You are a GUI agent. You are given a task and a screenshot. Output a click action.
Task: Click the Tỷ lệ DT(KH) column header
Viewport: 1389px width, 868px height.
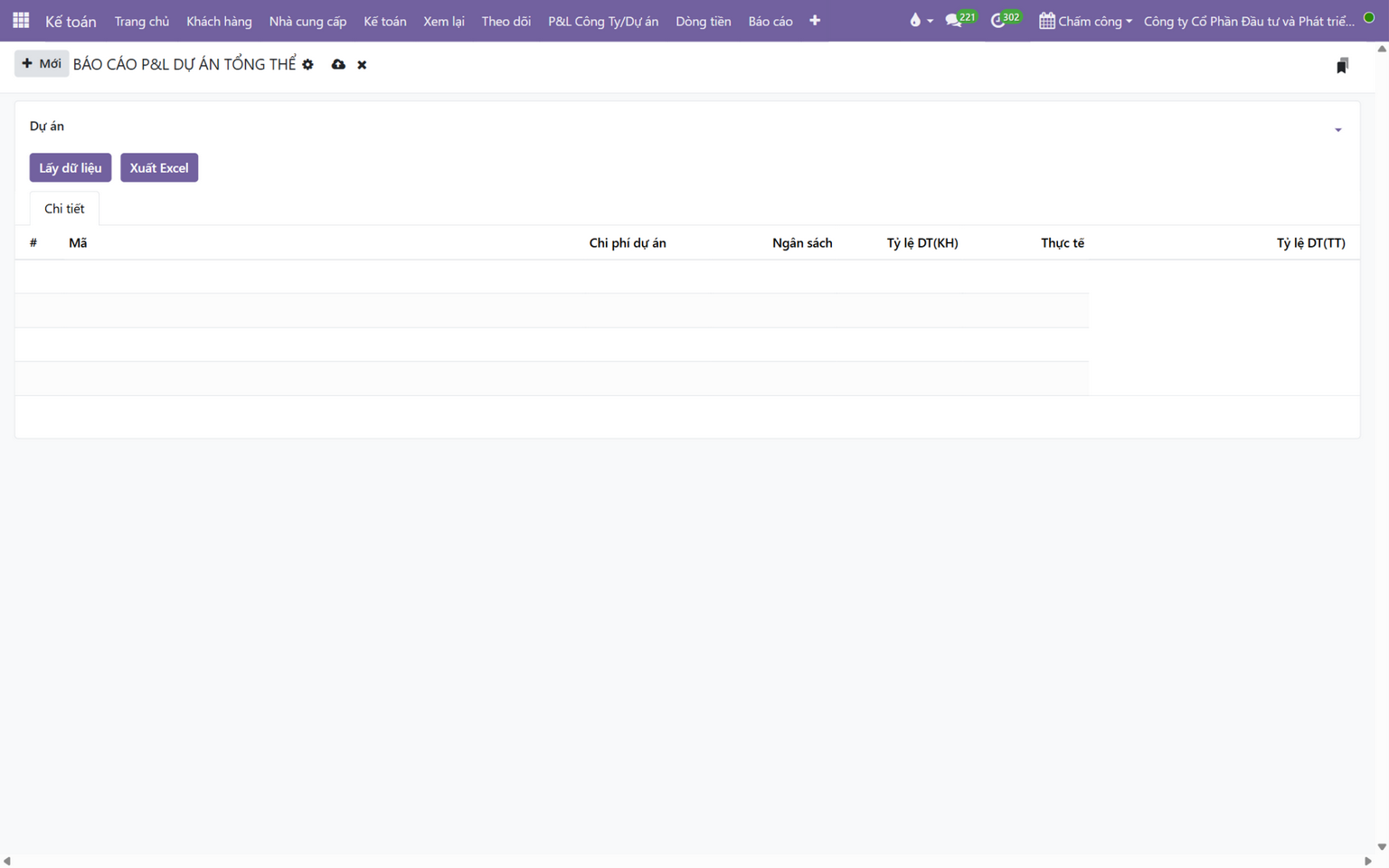click(x=922, y=242)
